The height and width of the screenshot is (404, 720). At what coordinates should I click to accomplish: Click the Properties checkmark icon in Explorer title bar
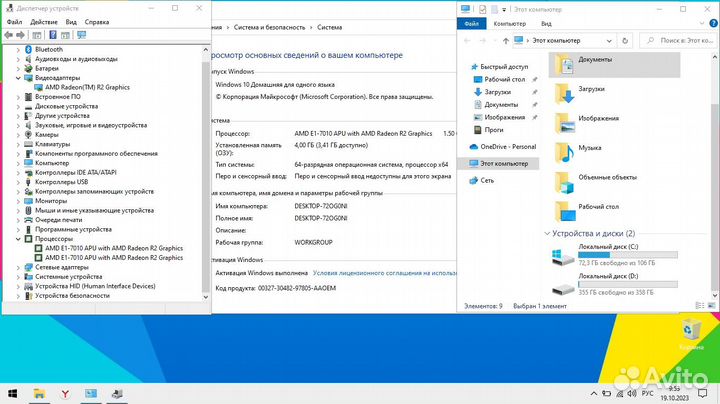click(x=482, y=9)
